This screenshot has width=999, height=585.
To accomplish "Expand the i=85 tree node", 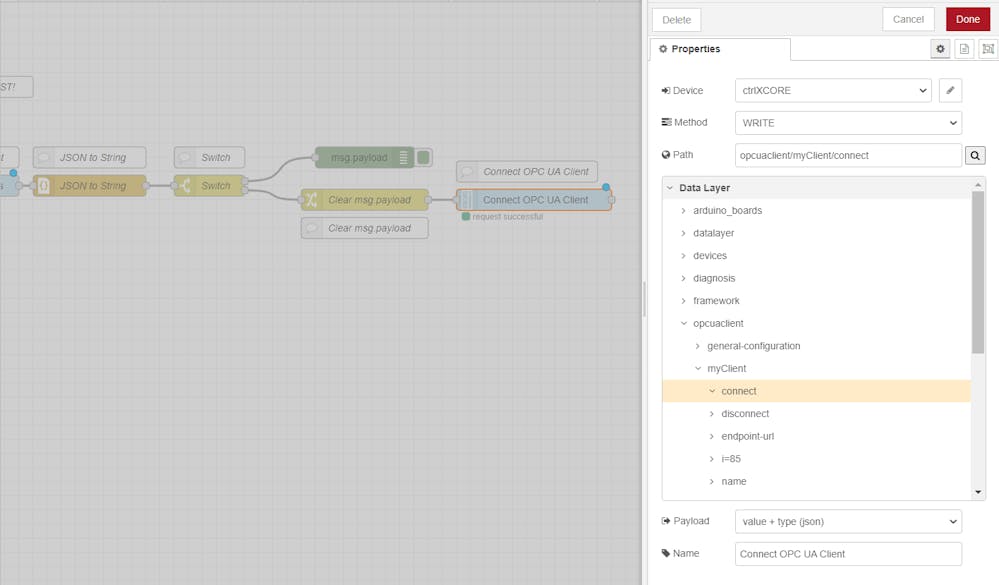I will (711, 459).
